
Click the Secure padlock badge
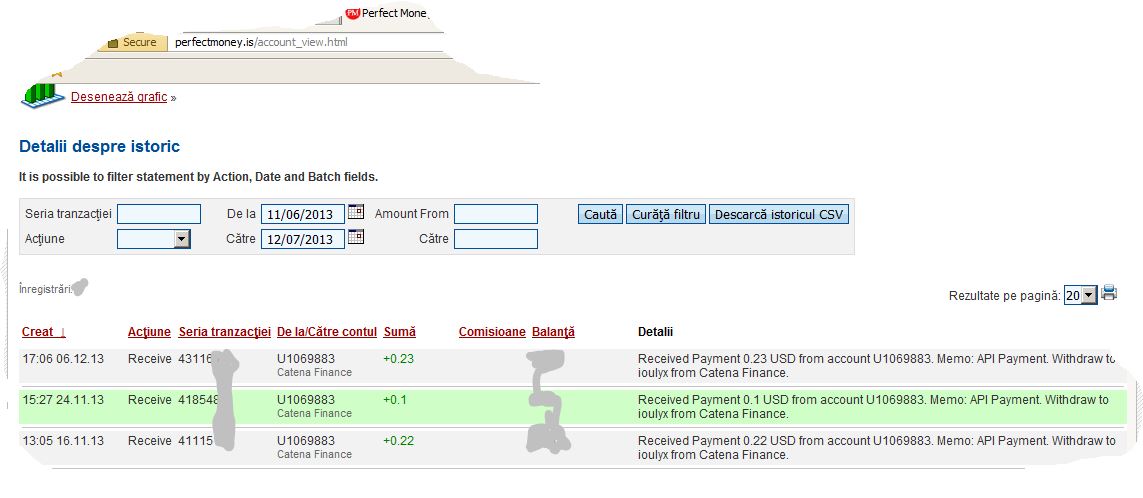[x=131, y=43]
